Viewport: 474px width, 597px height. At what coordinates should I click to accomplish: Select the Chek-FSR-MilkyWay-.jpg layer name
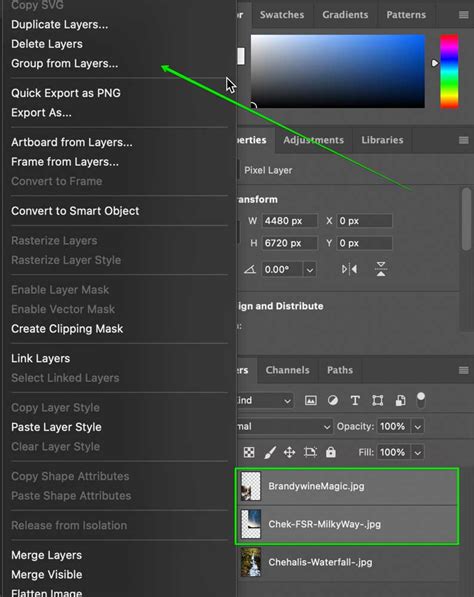tap(324, 524)
